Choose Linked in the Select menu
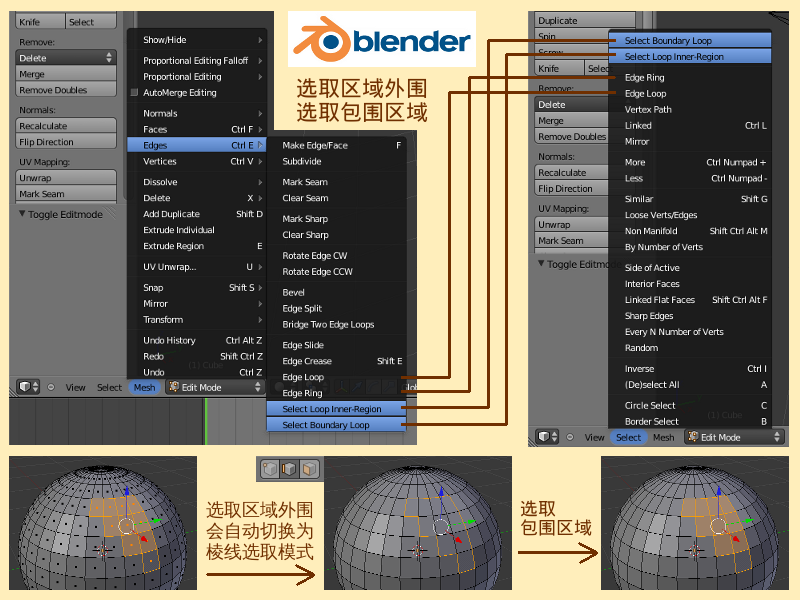800x600 pixels. (x=690, y=126)
